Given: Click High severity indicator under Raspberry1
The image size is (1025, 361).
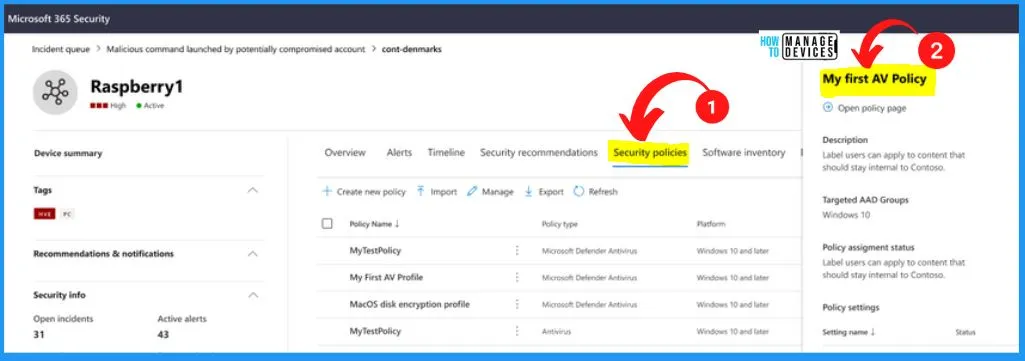Looking at the screenshot, I should pyautogui.click(x=109, y=105).
